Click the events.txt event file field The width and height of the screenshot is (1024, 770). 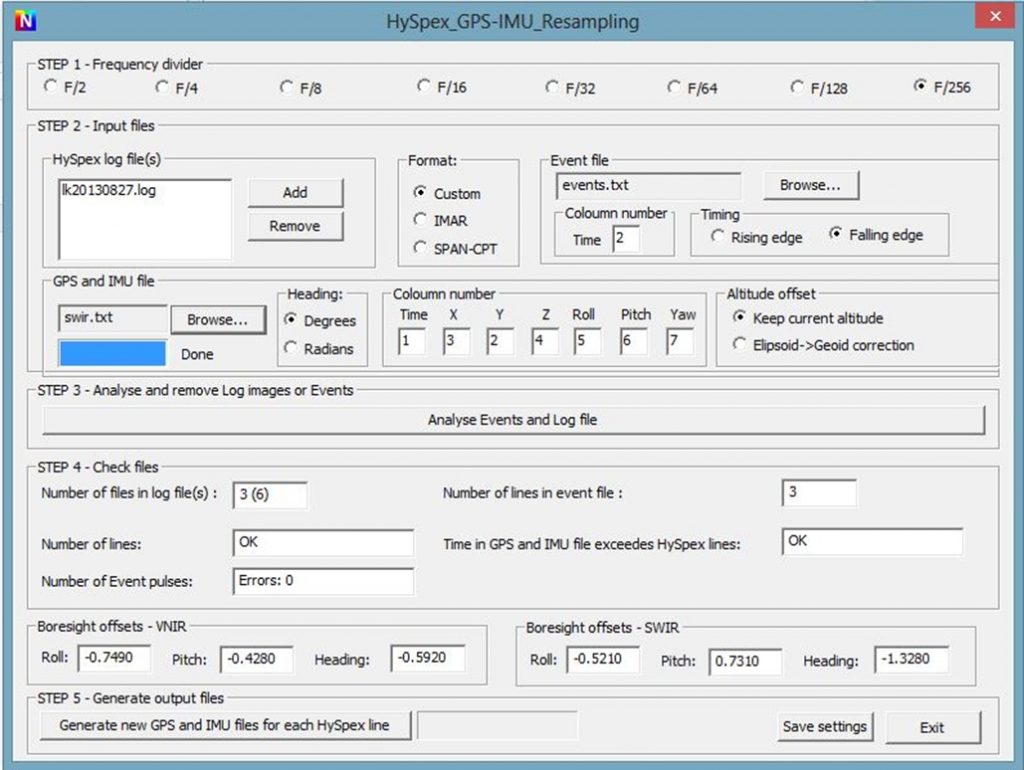tap(648, 185)
